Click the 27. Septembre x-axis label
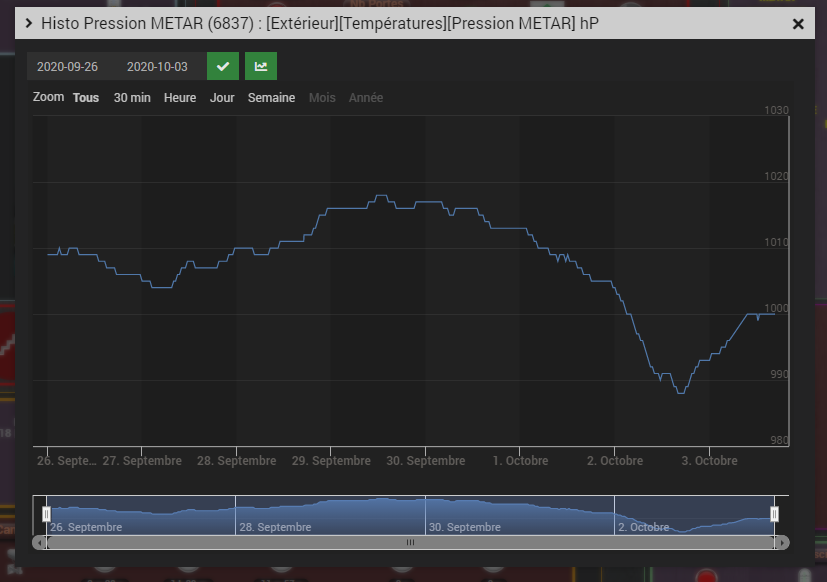Screen dimensions: 827x582 (x=142, y=461)
